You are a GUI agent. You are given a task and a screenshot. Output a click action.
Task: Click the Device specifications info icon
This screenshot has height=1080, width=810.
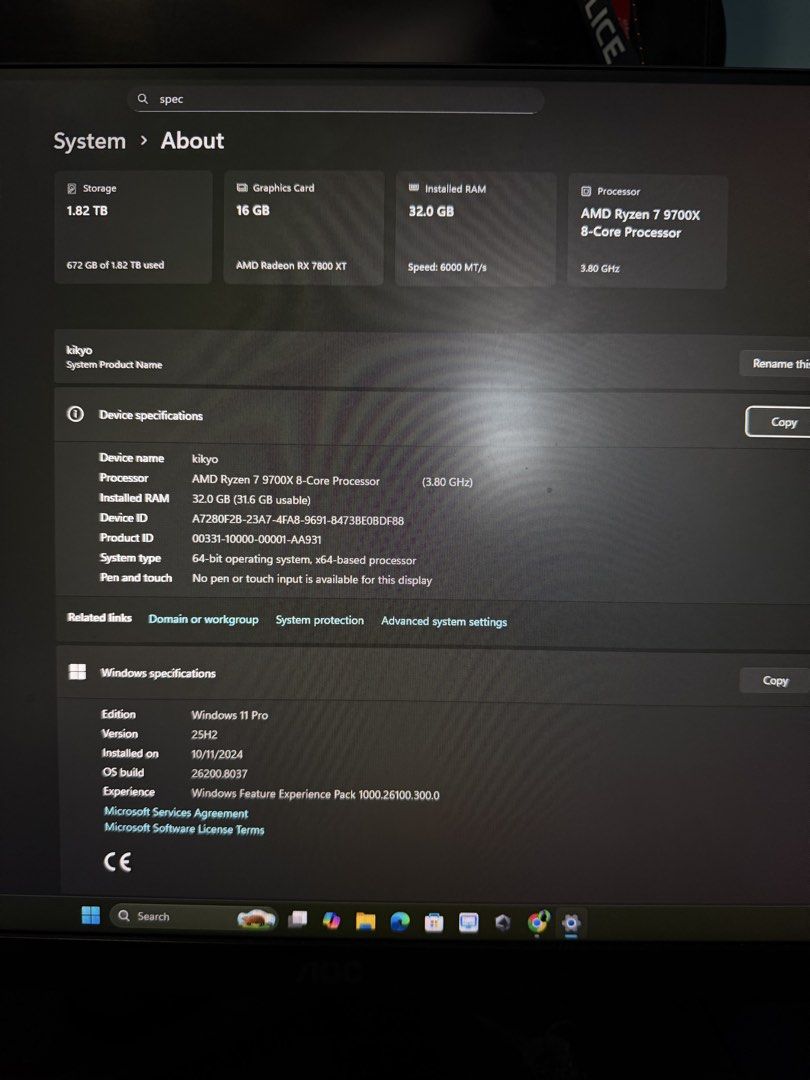coord(75,415)
